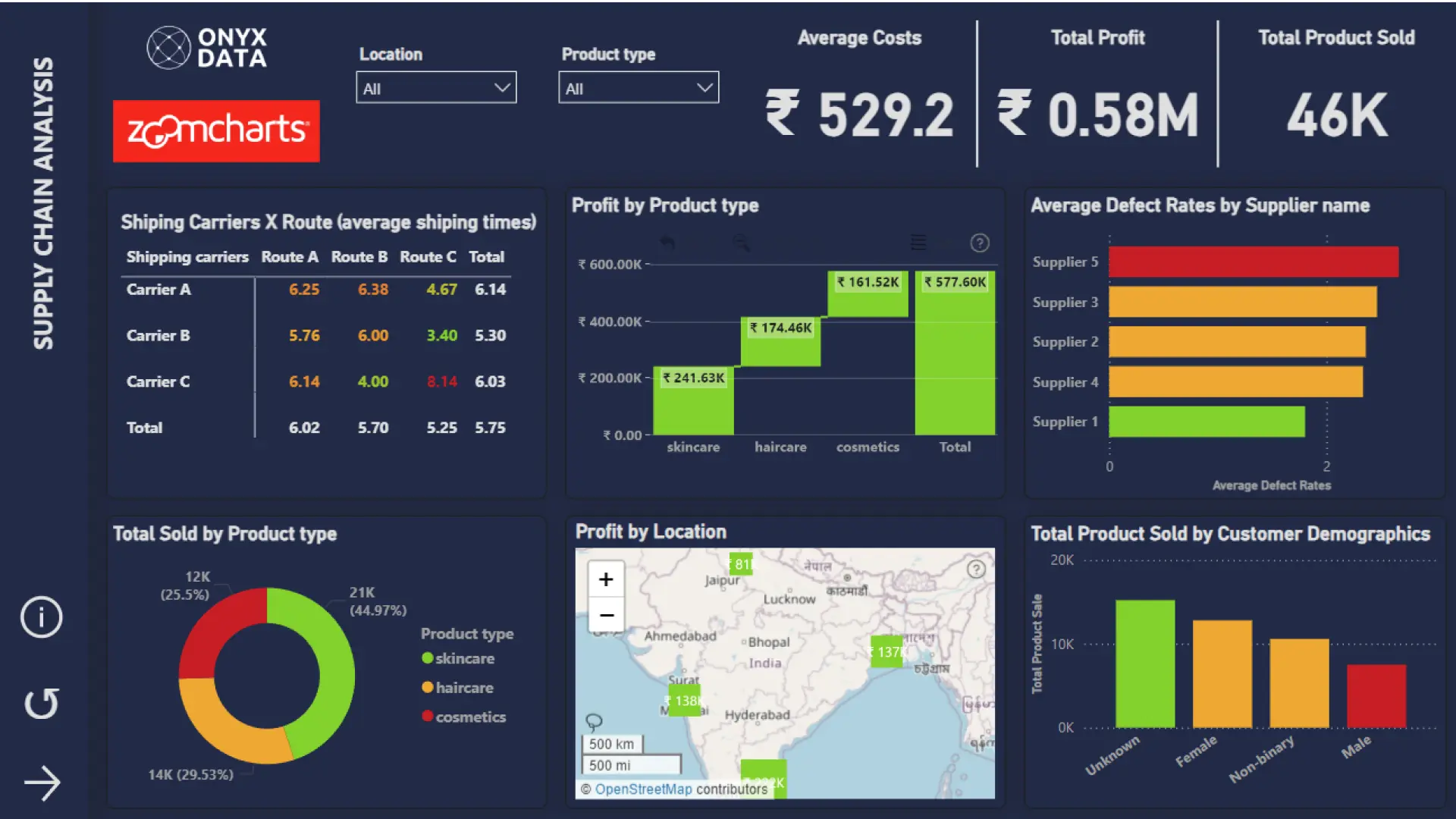Open help icon on the Profit by Location map
The width and height of the screenshot is (1456, 819).
(x=976, y=569)
